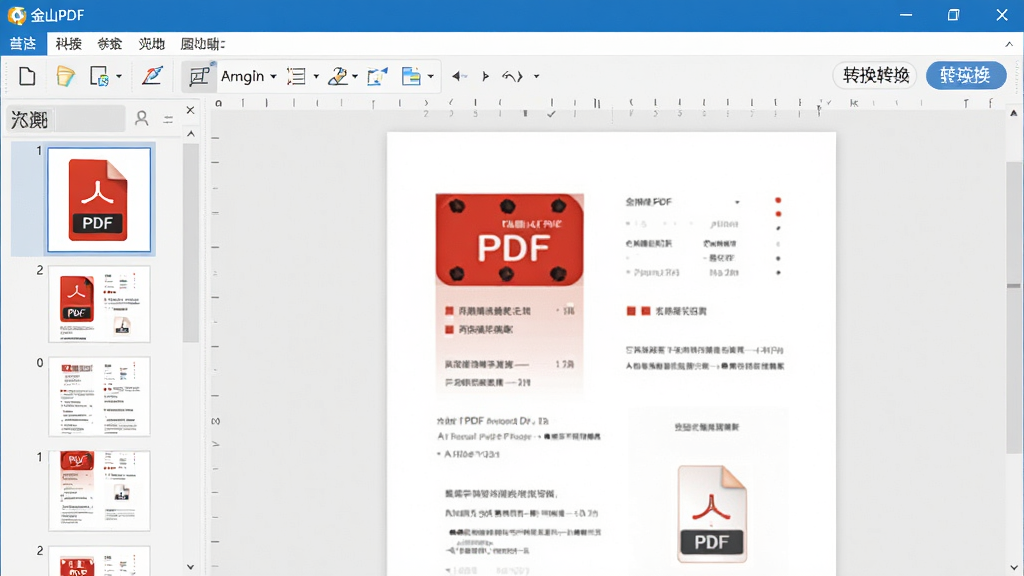Go forward with the right triangle icon

point(485,76)
